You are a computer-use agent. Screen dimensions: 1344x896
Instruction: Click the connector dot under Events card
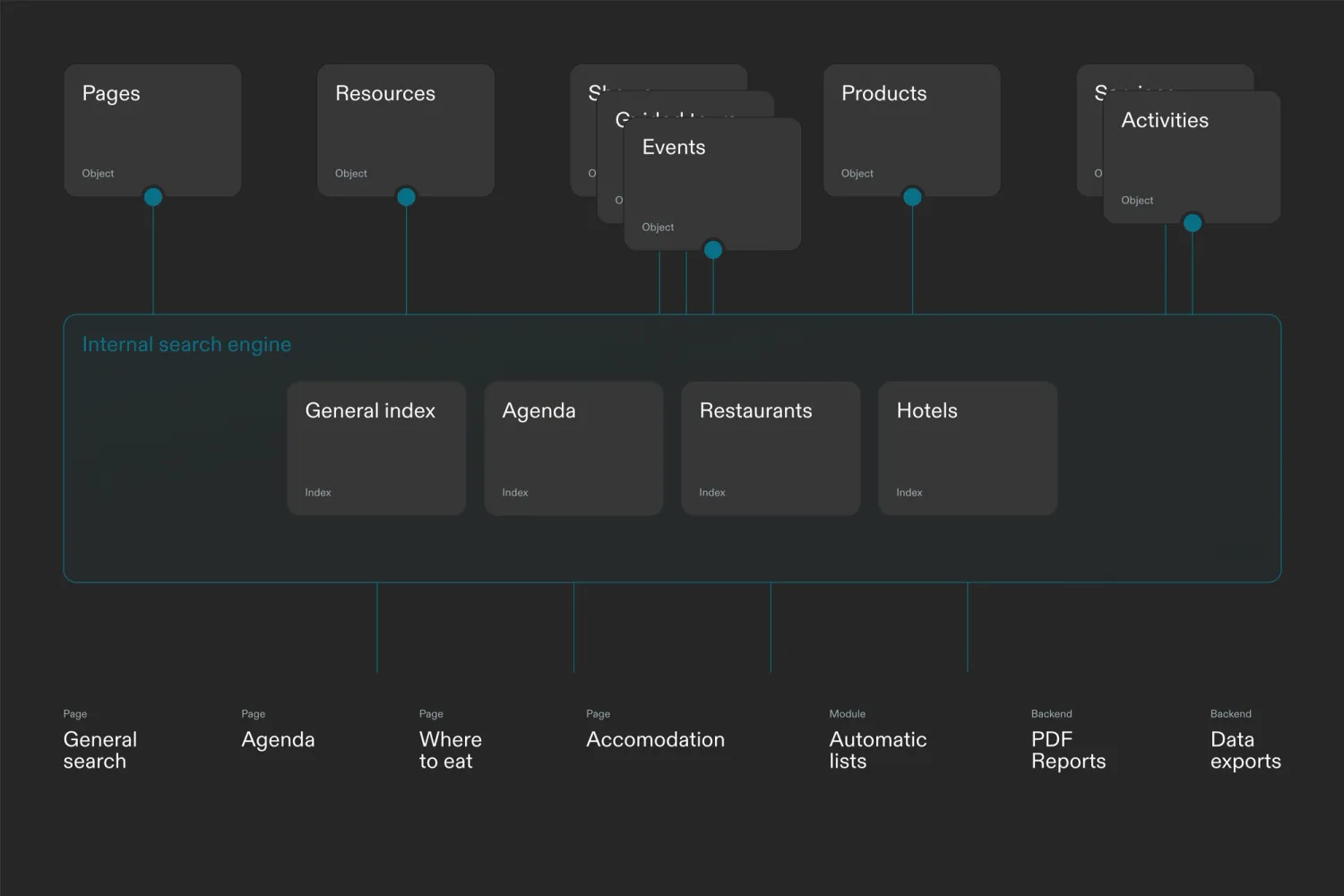(x=713, y=249)
